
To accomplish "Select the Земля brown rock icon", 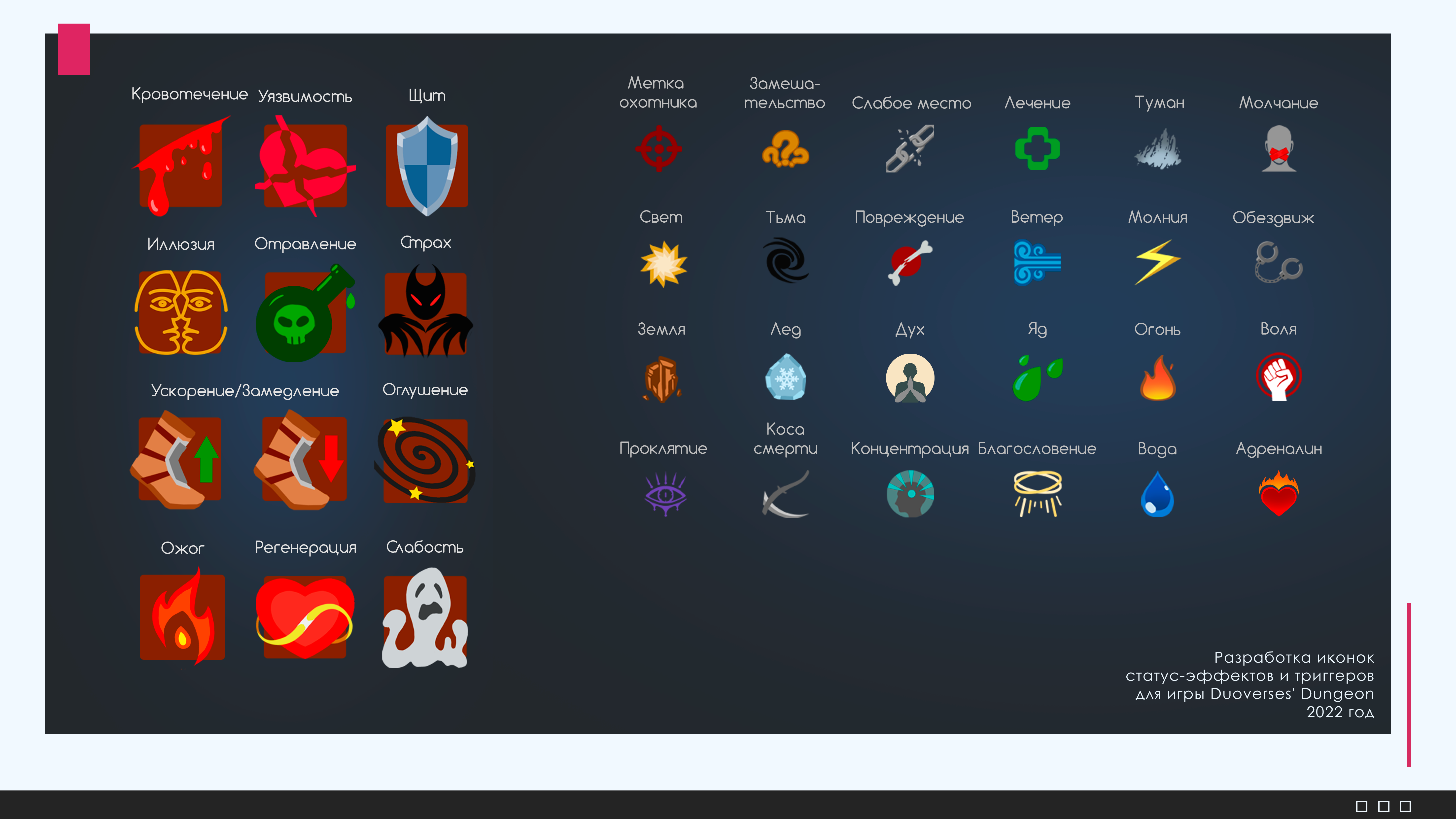I will click(662, 379).
